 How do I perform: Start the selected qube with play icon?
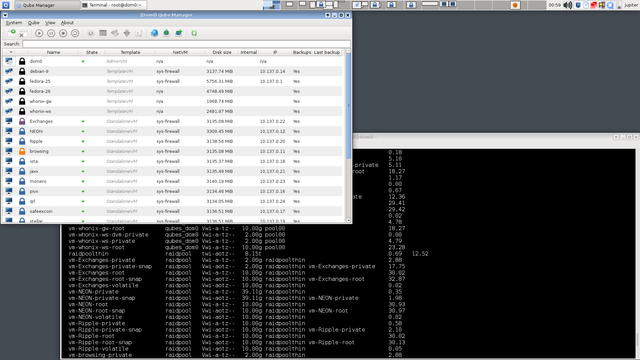pos(39,33)
